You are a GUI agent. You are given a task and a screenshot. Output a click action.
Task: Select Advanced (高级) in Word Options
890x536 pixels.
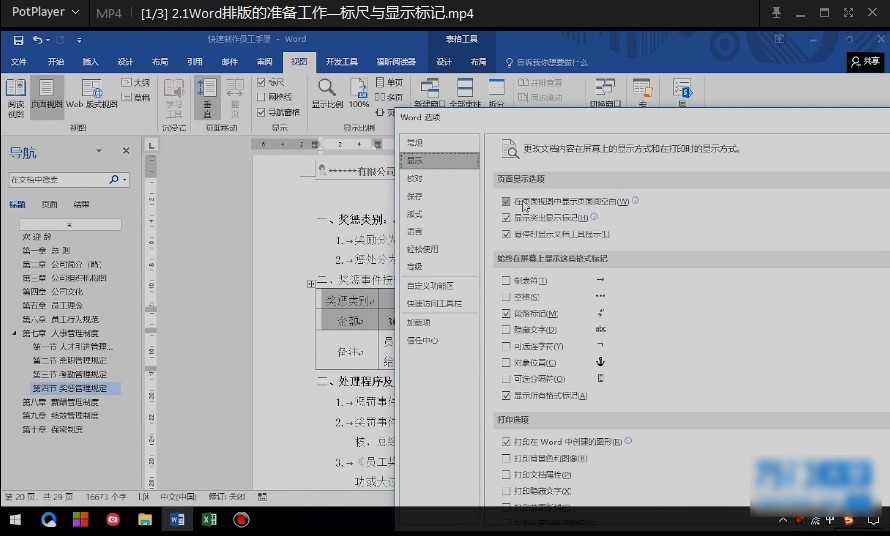(x=439, y=266)
